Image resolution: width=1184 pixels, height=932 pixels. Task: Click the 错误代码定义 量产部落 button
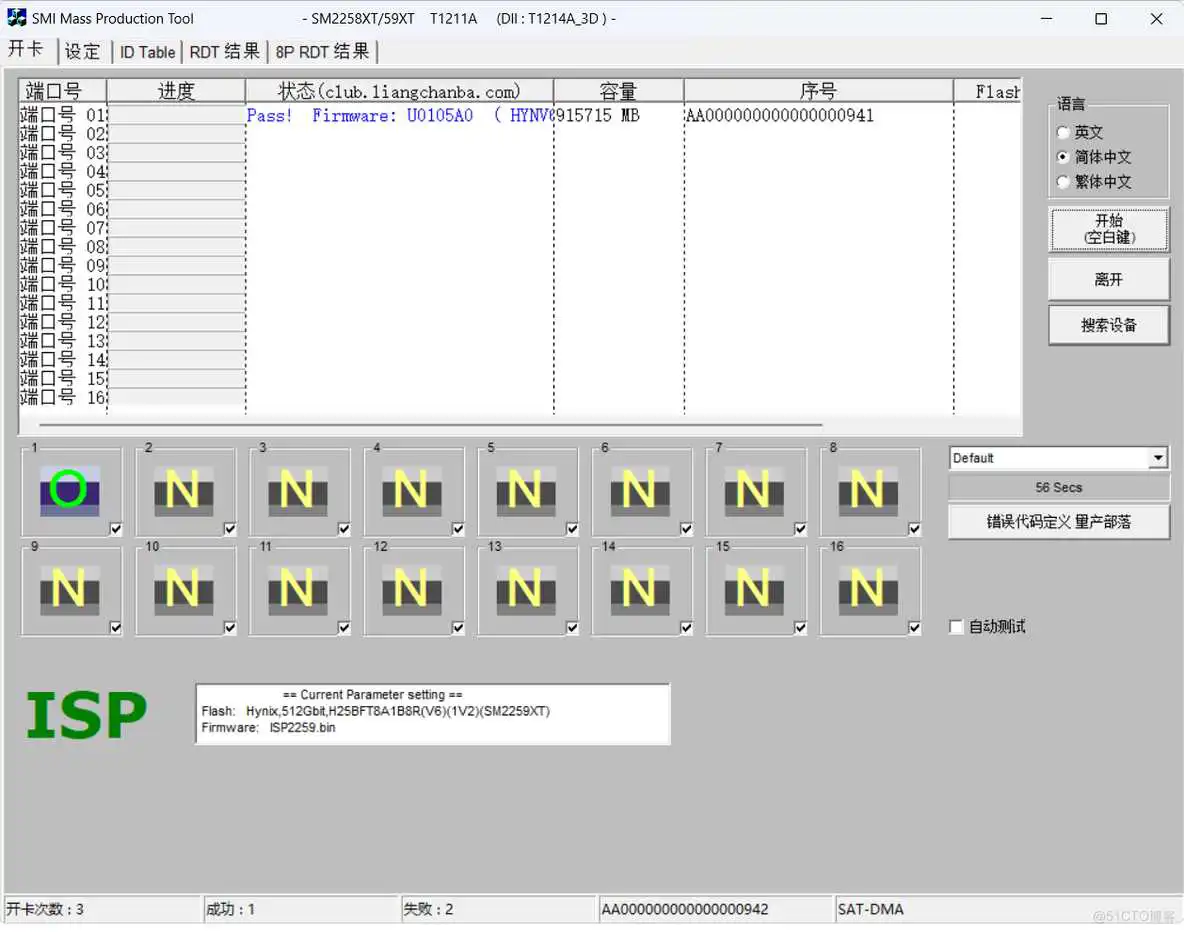pos(1058,522)
